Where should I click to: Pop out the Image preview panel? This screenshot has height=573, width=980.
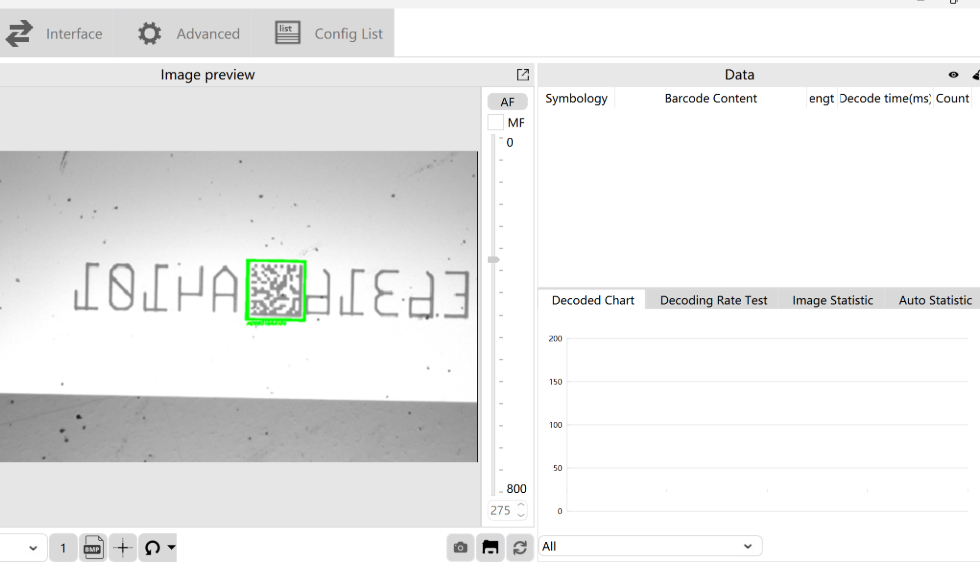tap(523, 75)
